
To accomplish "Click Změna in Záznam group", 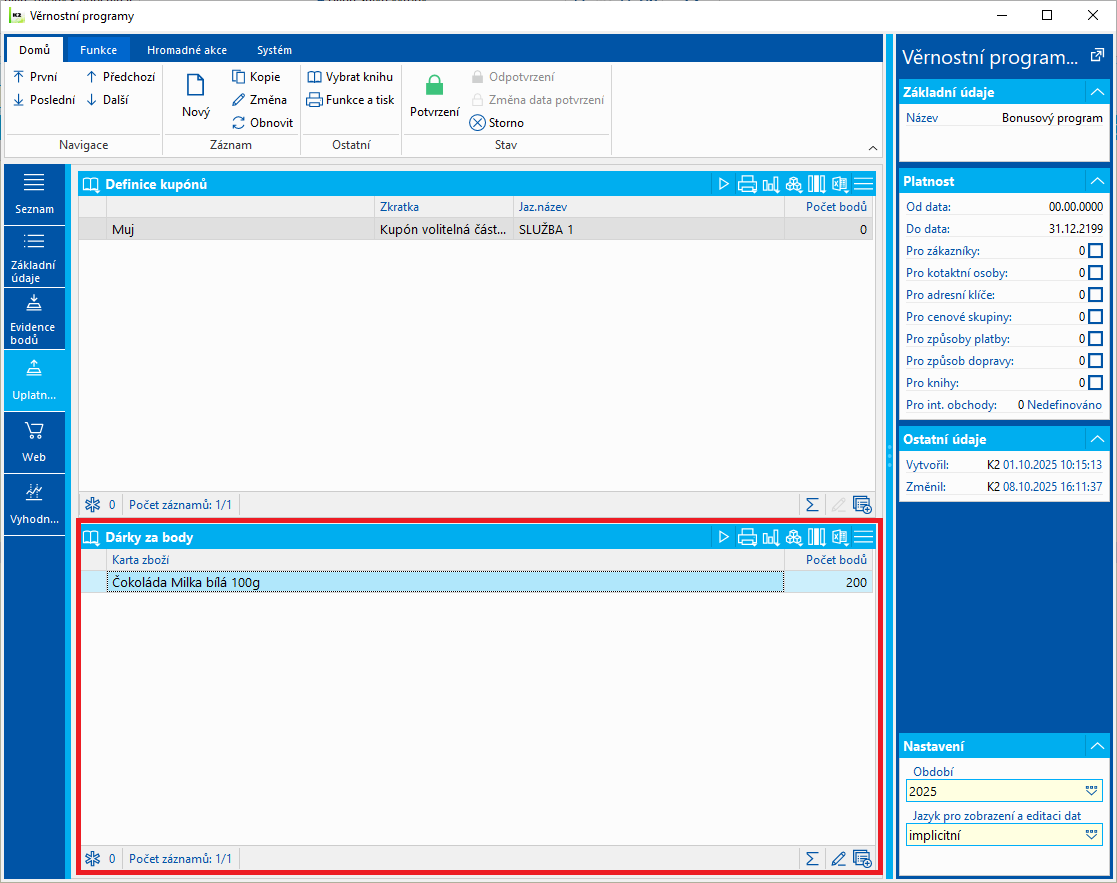I will 259,100.
